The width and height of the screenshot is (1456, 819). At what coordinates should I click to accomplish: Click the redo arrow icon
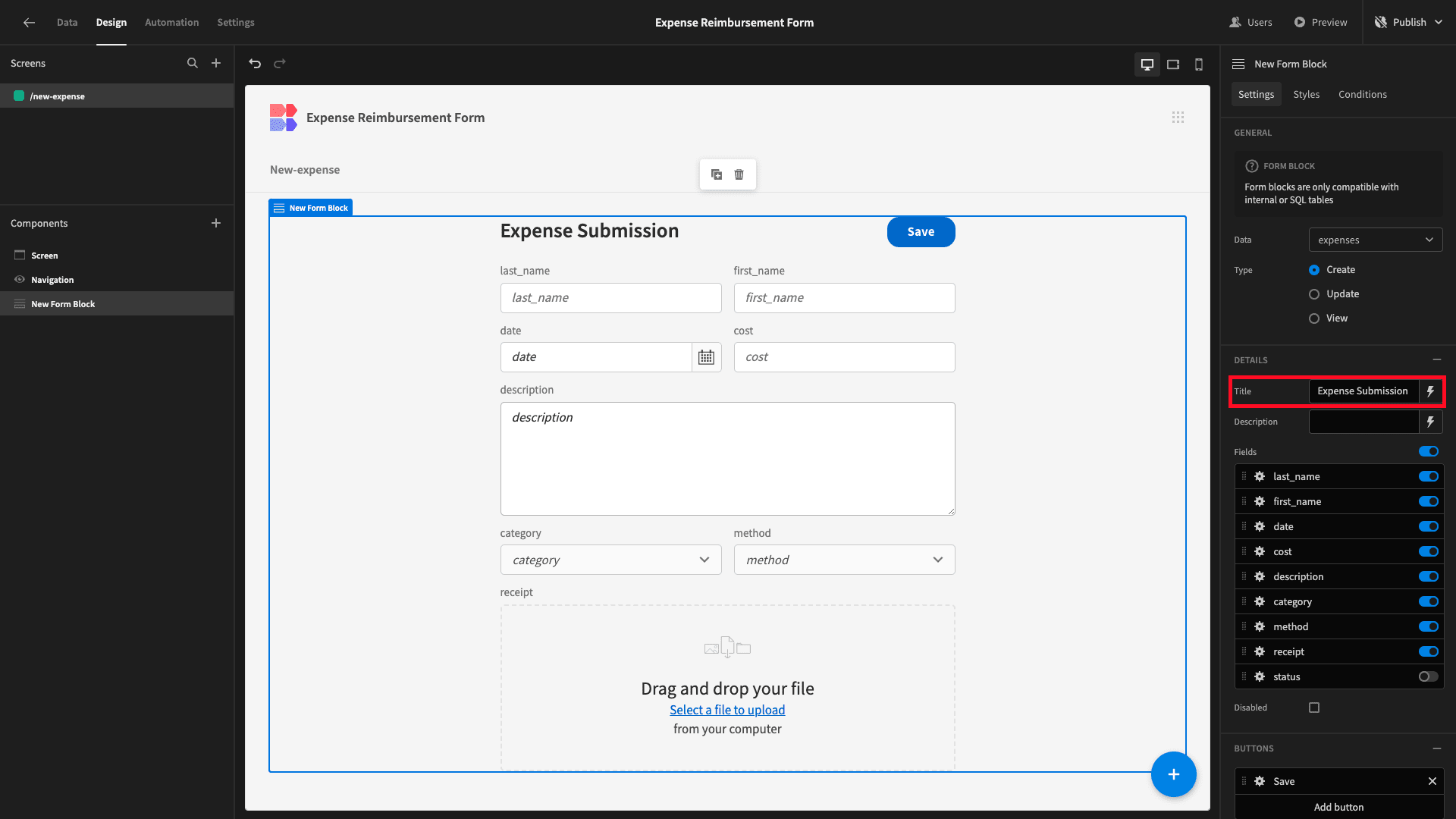click(280, 64)
